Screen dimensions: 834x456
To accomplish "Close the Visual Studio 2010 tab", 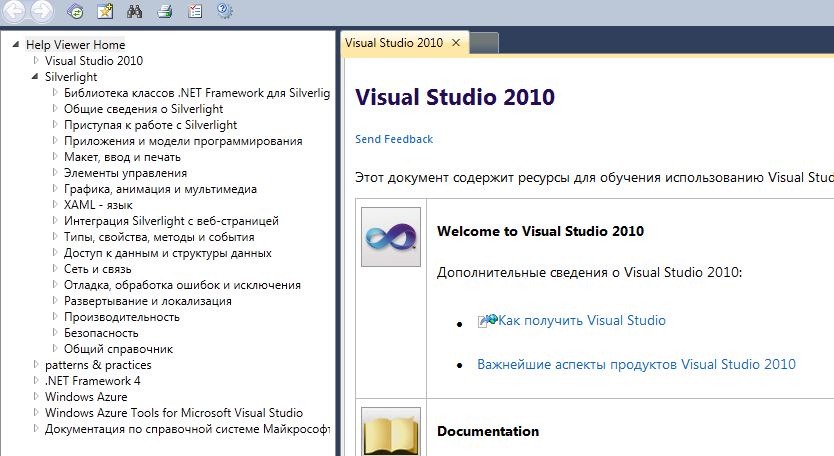I will pyautogui.click(x=456, y=43).
